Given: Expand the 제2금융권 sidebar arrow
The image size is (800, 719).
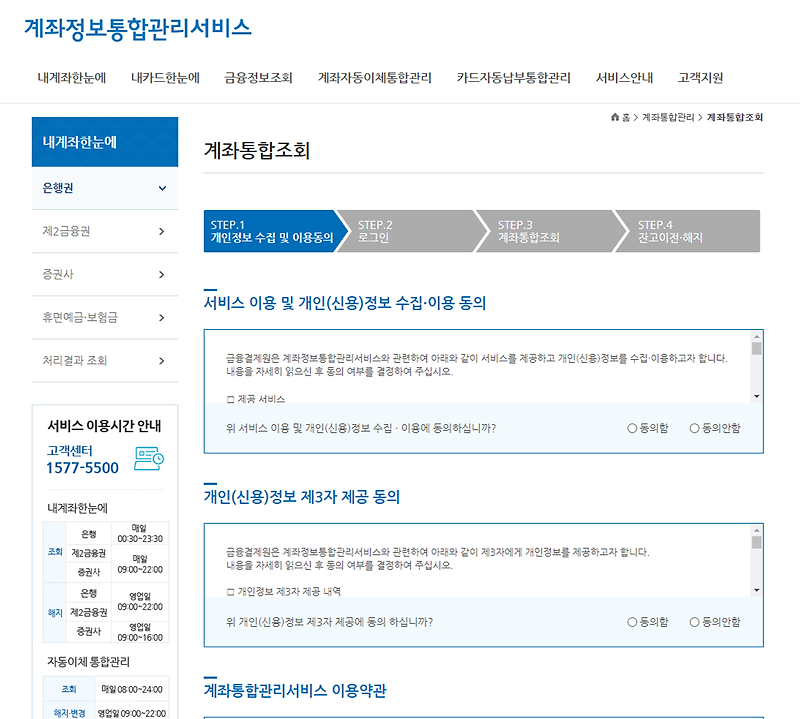Looking at the screenshot, I should (x=162, y=232).
